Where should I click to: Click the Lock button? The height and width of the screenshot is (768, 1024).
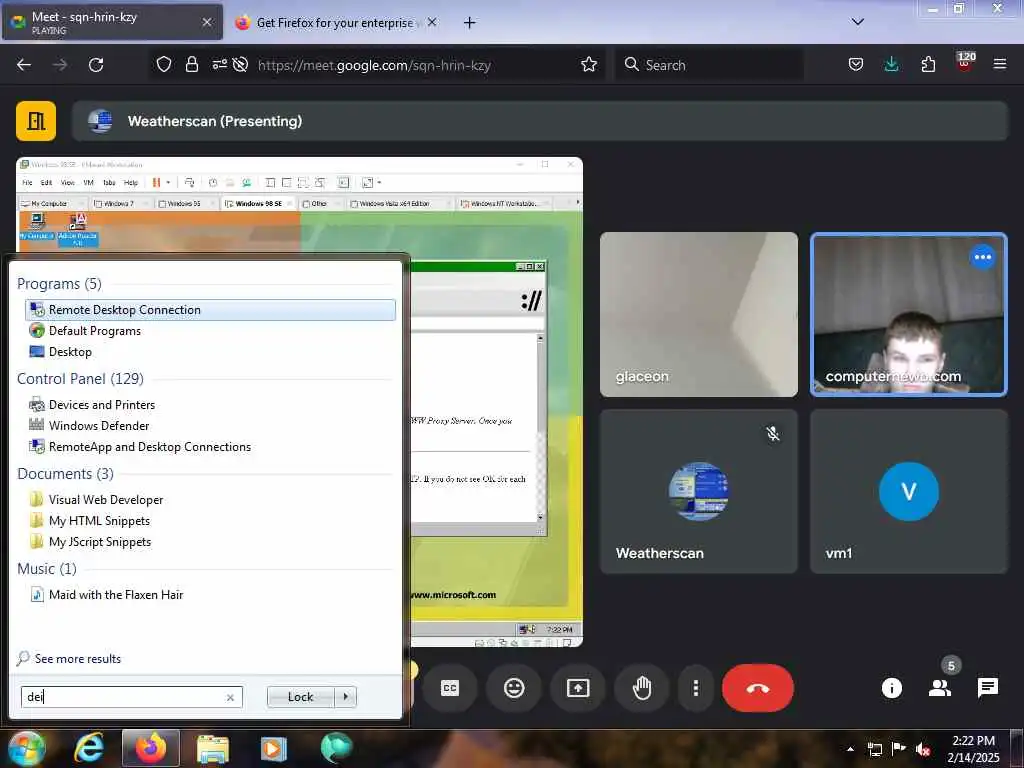tap(301, 697)
